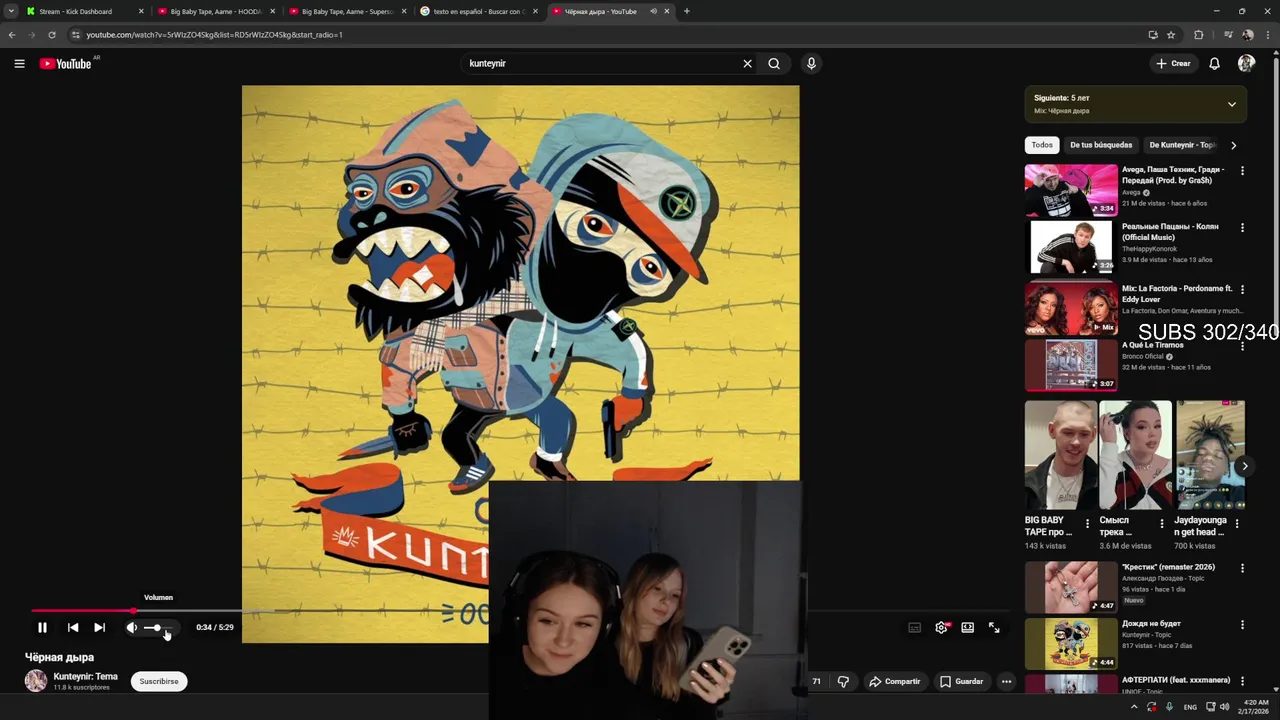
Task: Mute tab via speaker icon on tab
Action: pos(652,11)
